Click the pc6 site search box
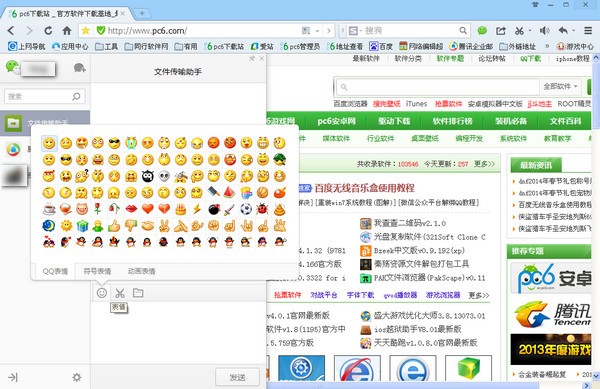 tap(437, 87)
